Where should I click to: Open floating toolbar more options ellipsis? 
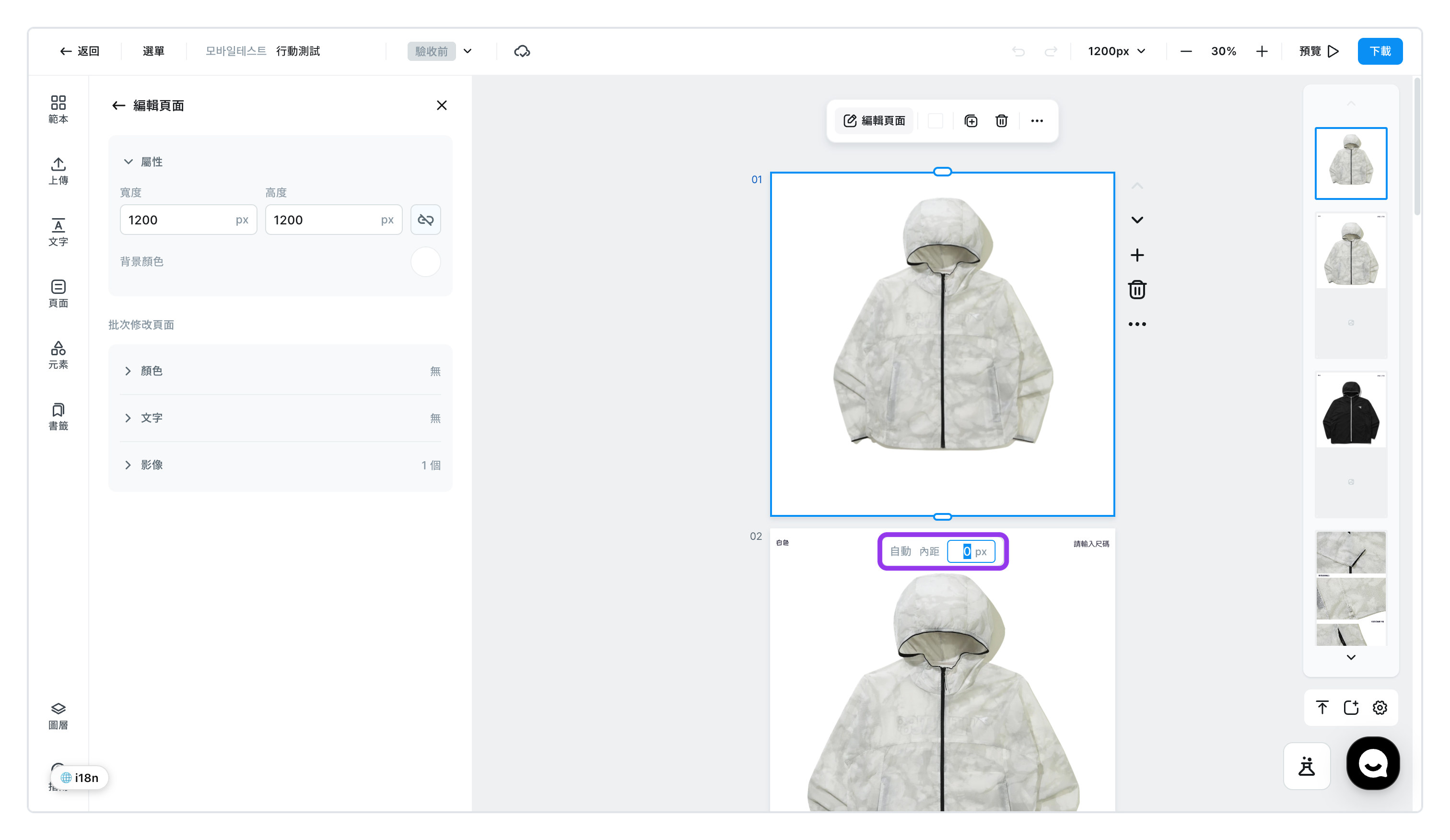click(x=1037, y=121)
